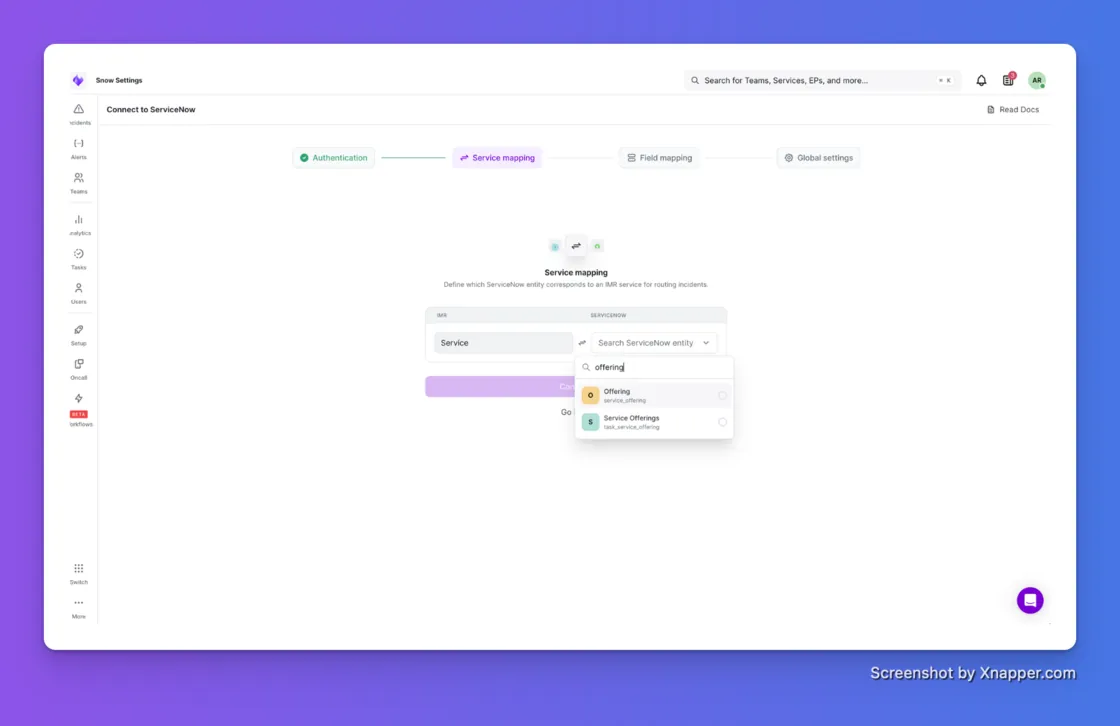Open the chat support bubble
Image resolution: width=1120 pixels, height=726 pixels.
pos(1030,600)
